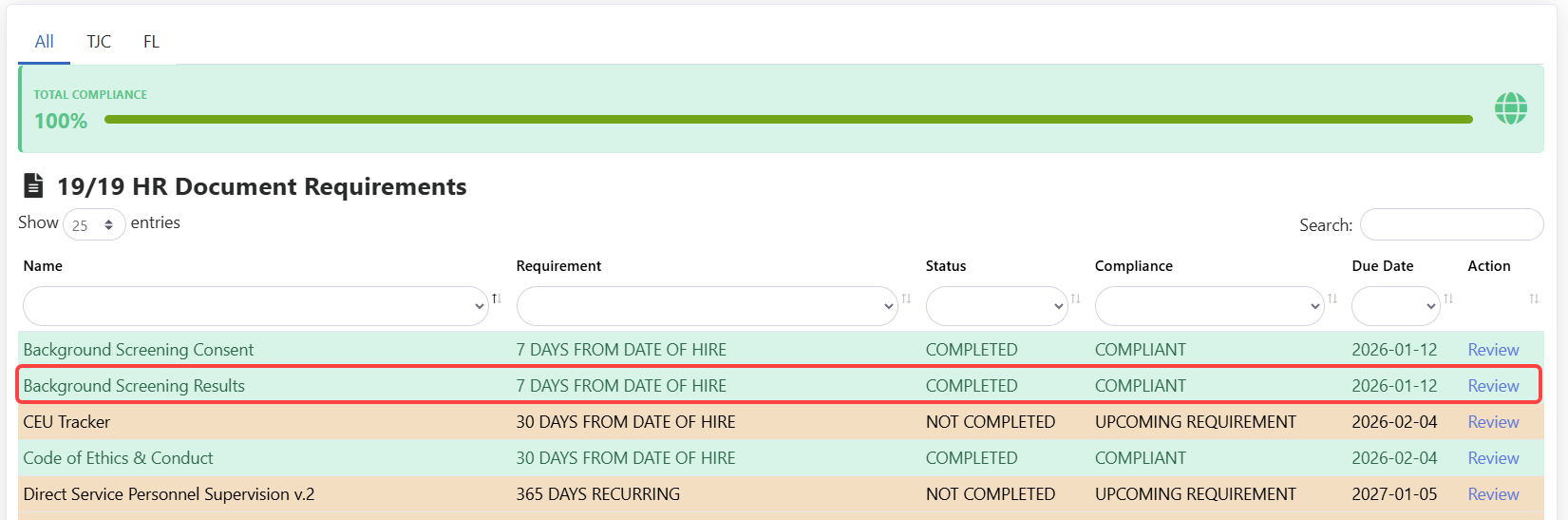Click the total compliance progress bar
The height and width of the screenshot is (520, 1568).
point(787,120)
